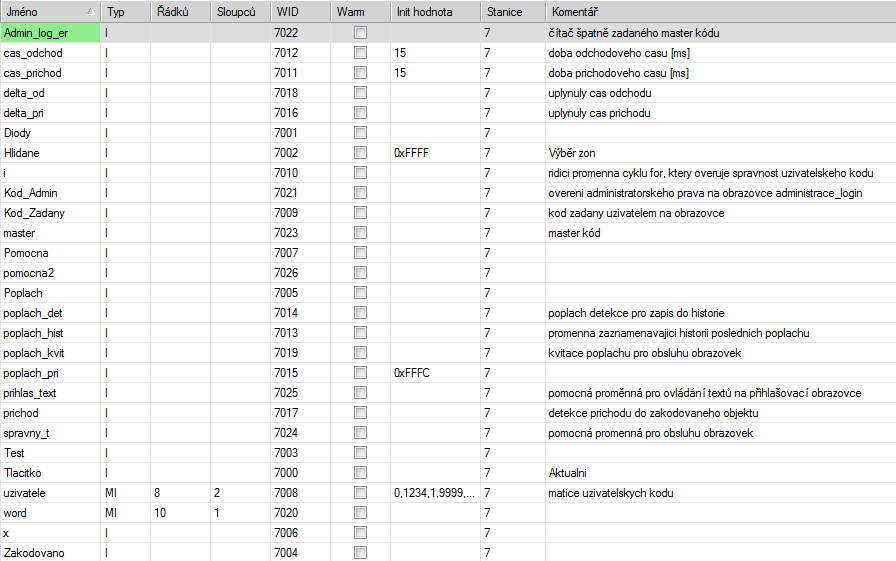Select the prichod variable name
Image resolution: width=896 pixels, height=561 pixels.
(x=21, y=413)
